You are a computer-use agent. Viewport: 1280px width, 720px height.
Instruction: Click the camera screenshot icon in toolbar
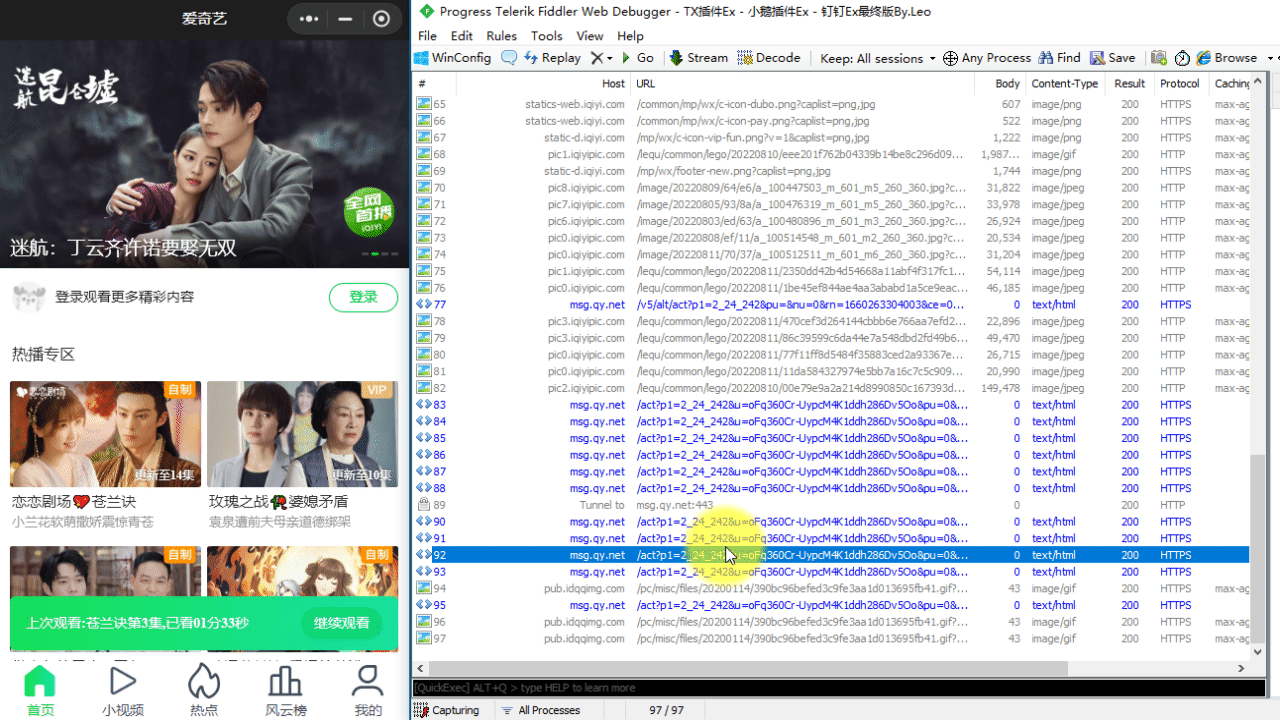[1159, 58]
